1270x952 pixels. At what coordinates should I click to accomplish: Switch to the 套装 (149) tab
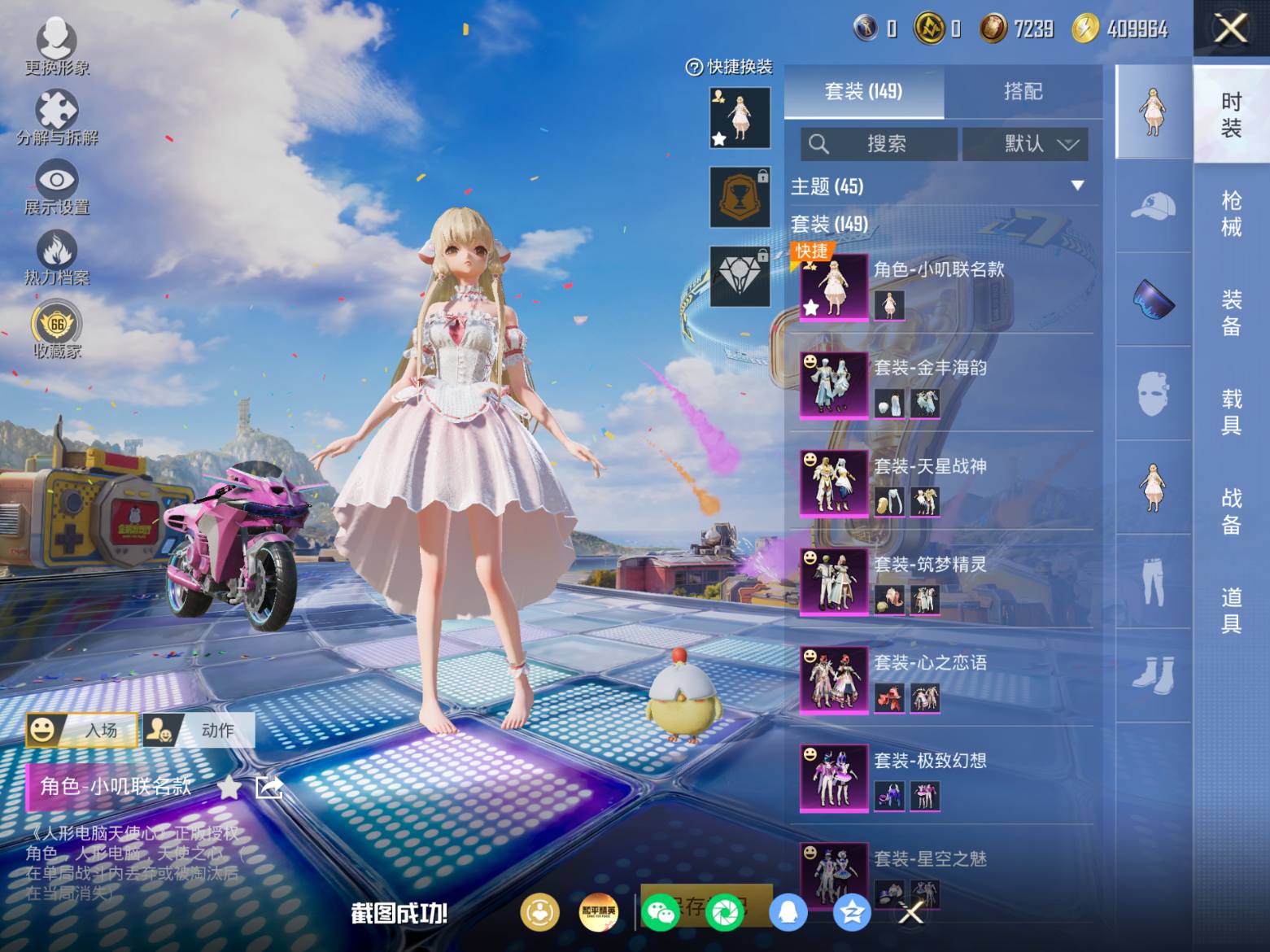coord(863,91)
